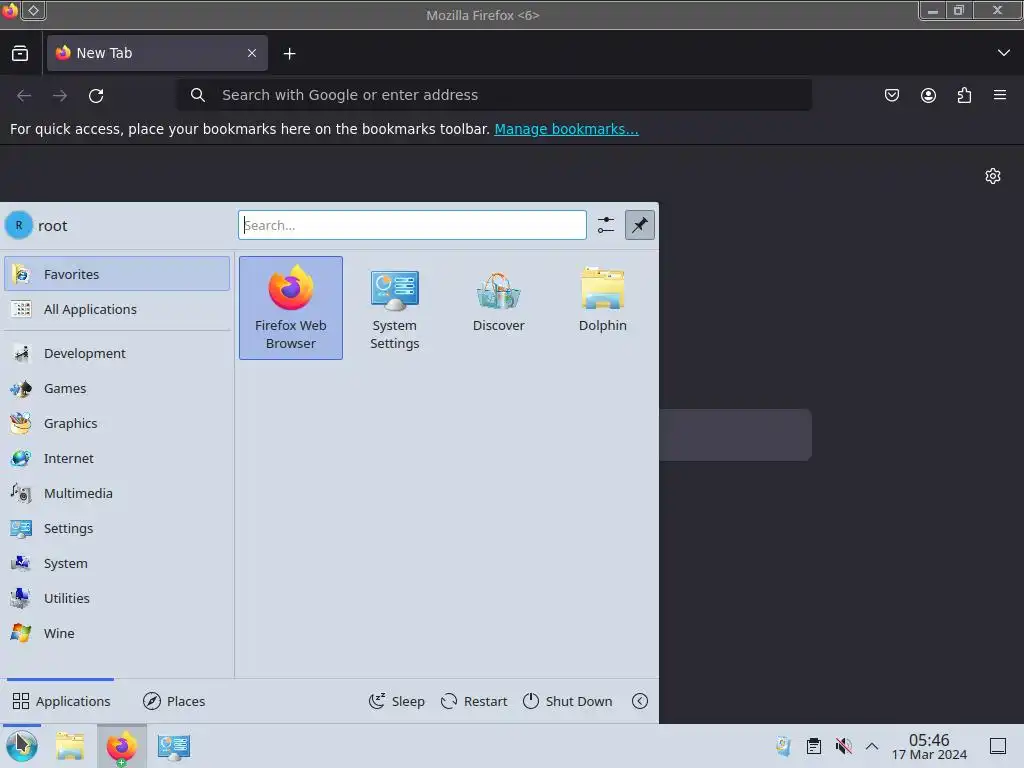The image size is (1024, 768).
Task: Open Internet category
Action: [117, 458]
